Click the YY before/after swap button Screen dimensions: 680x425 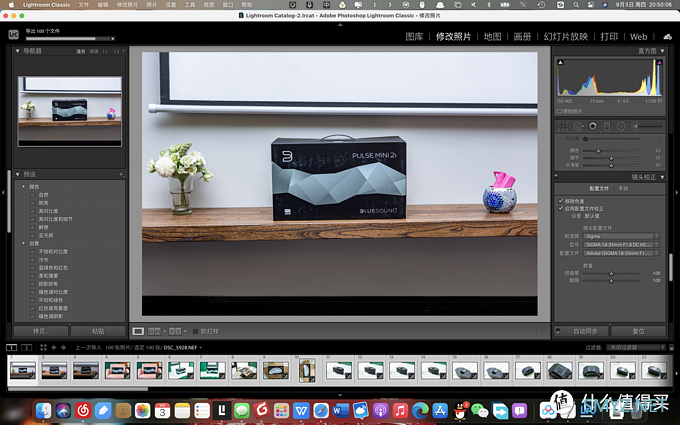pyautogui.click(x=175, y=331)
